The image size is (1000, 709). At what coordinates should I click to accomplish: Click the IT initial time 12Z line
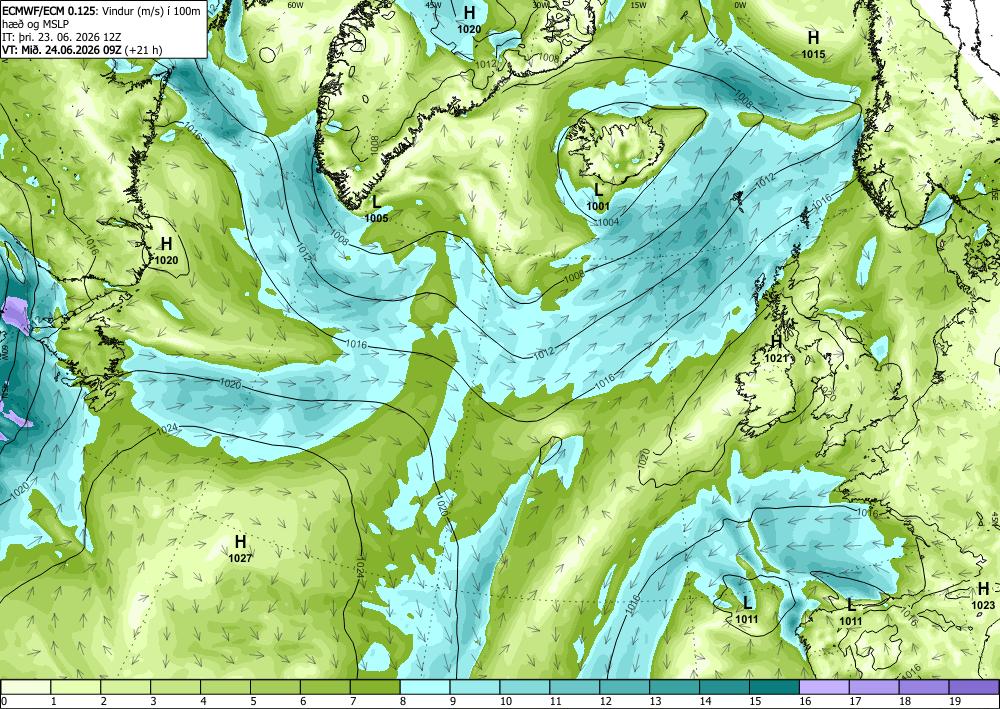[61, 36]
